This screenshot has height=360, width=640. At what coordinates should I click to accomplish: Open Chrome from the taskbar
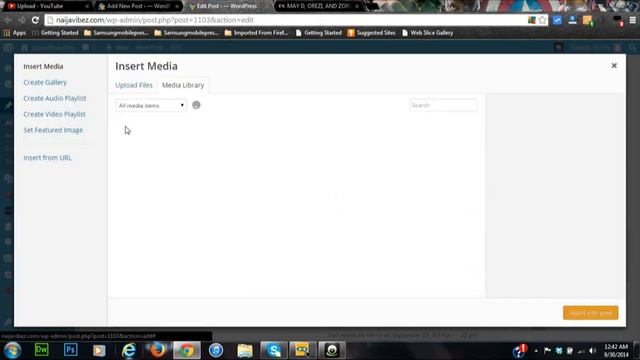pyautogui.click(x=187, y=350)
